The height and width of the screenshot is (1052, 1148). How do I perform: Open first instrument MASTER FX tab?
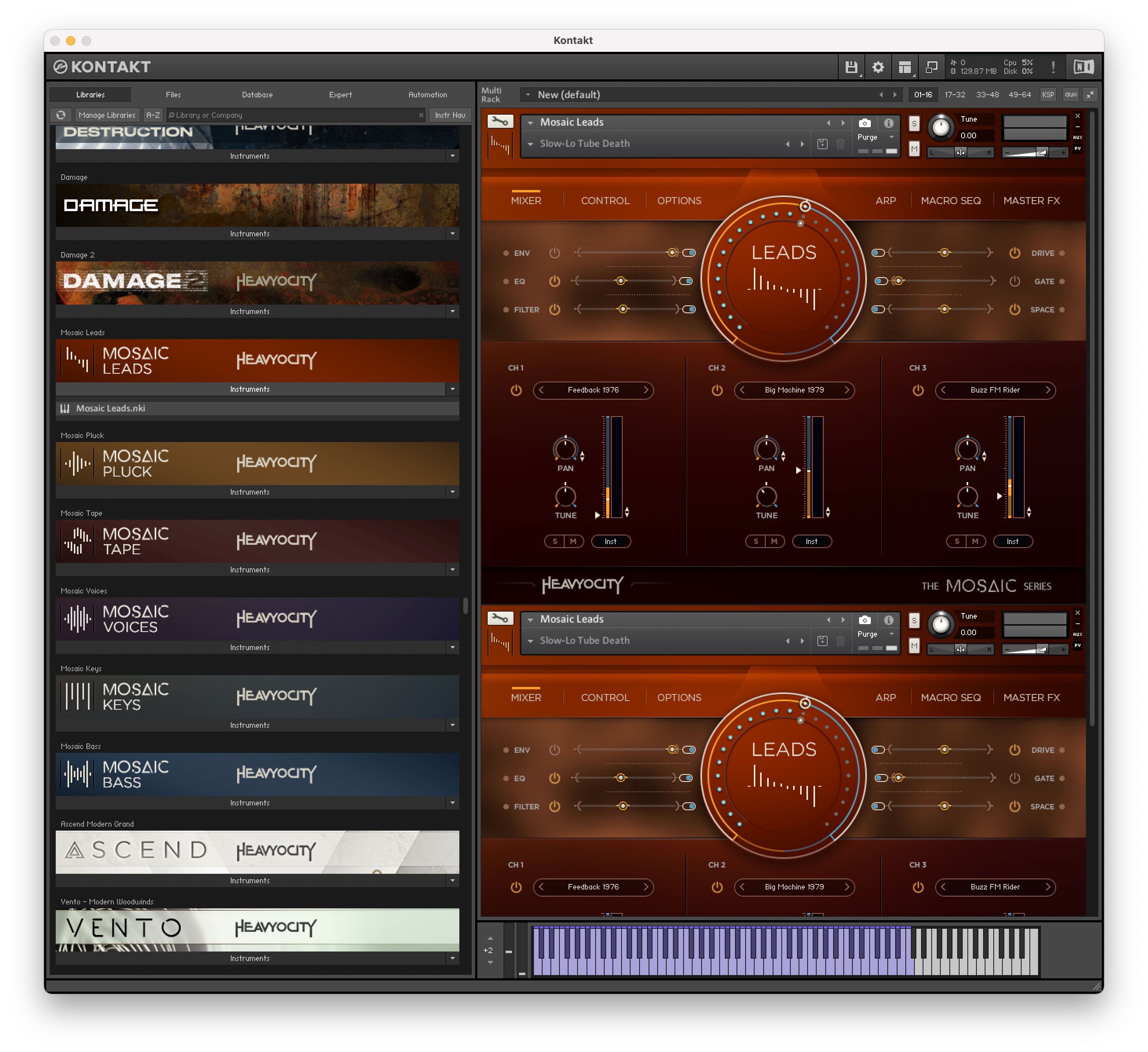point(1031,200)
